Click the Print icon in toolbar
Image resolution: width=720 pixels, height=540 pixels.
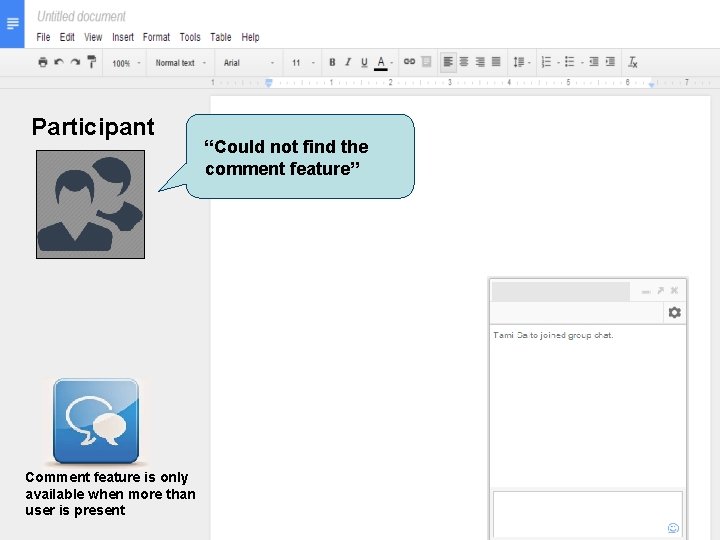point(43,62)
